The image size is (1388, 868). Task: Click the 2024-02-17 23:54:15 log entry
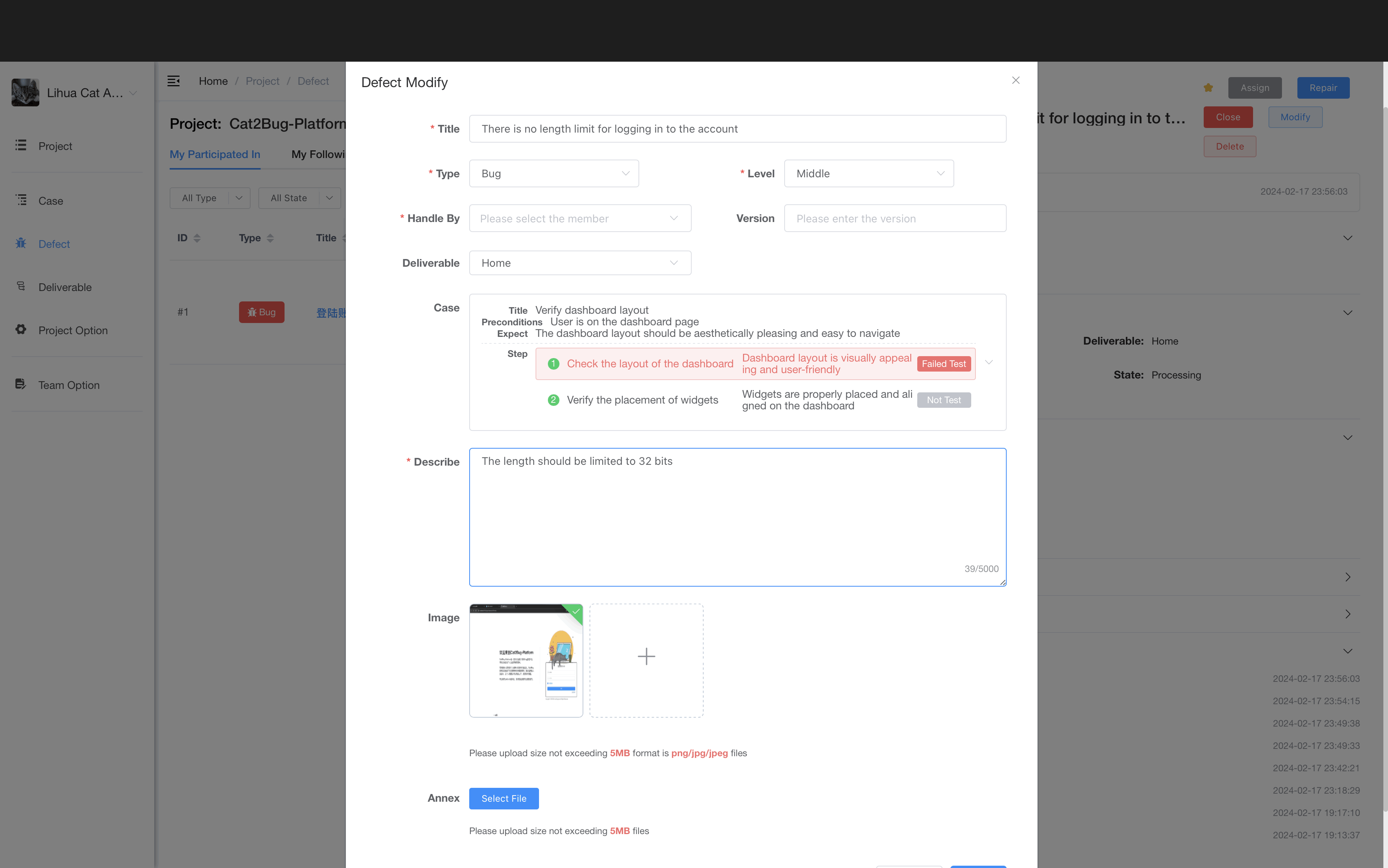(1316, 701)
